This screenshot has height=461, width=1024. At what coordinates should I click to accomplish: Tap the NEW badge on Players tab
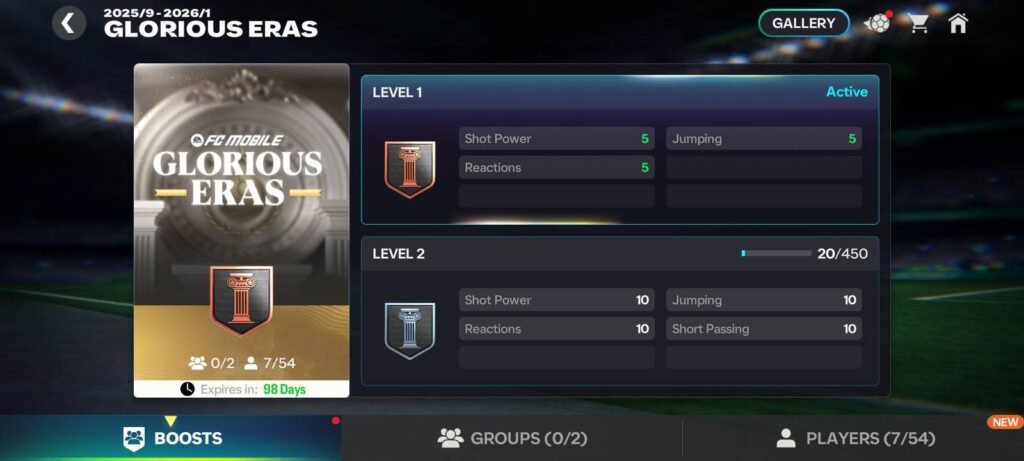pyautogui.click(x=1004, y=422)
